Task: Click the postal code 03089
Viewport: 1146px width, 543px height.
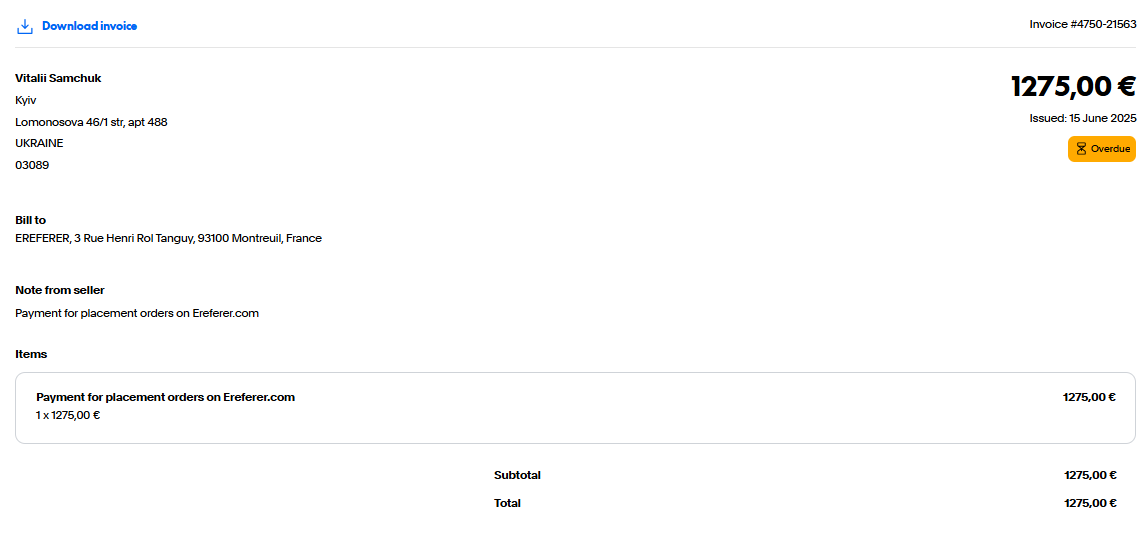Action: (32, 166)
